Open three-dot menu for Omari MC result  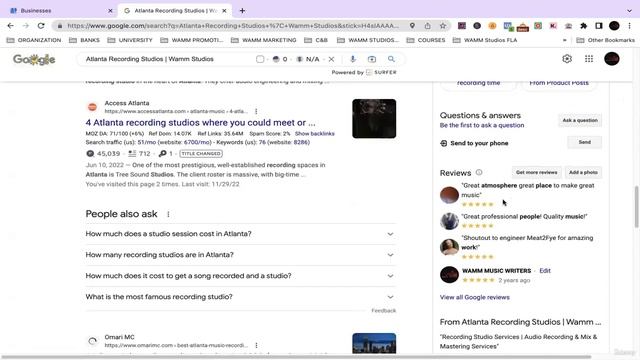(x=256, y=345)
